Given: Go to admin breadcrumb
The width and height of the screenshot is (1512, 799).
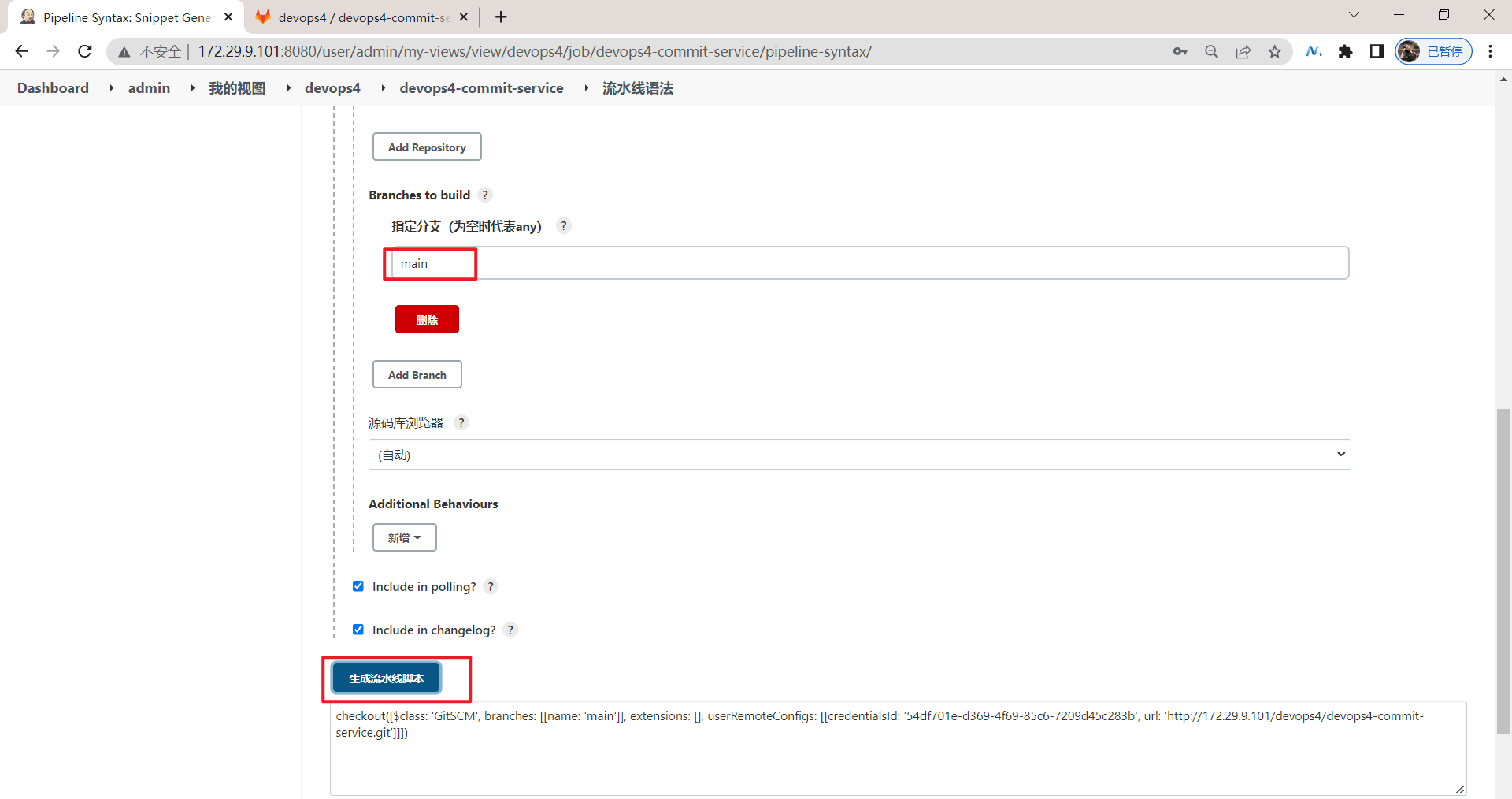Looking at the screenshot, I should click(x=149, y=88).
